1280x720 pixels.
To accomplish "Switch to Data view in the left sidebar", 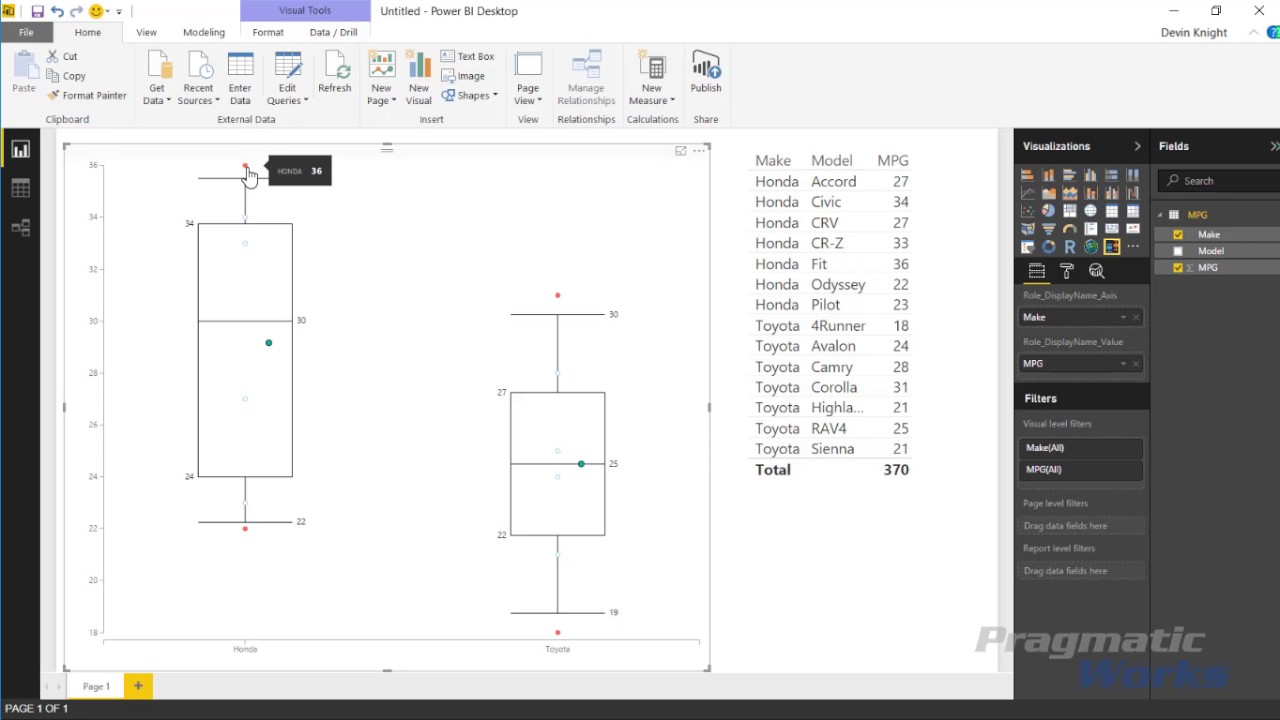I will pos(20,189).
